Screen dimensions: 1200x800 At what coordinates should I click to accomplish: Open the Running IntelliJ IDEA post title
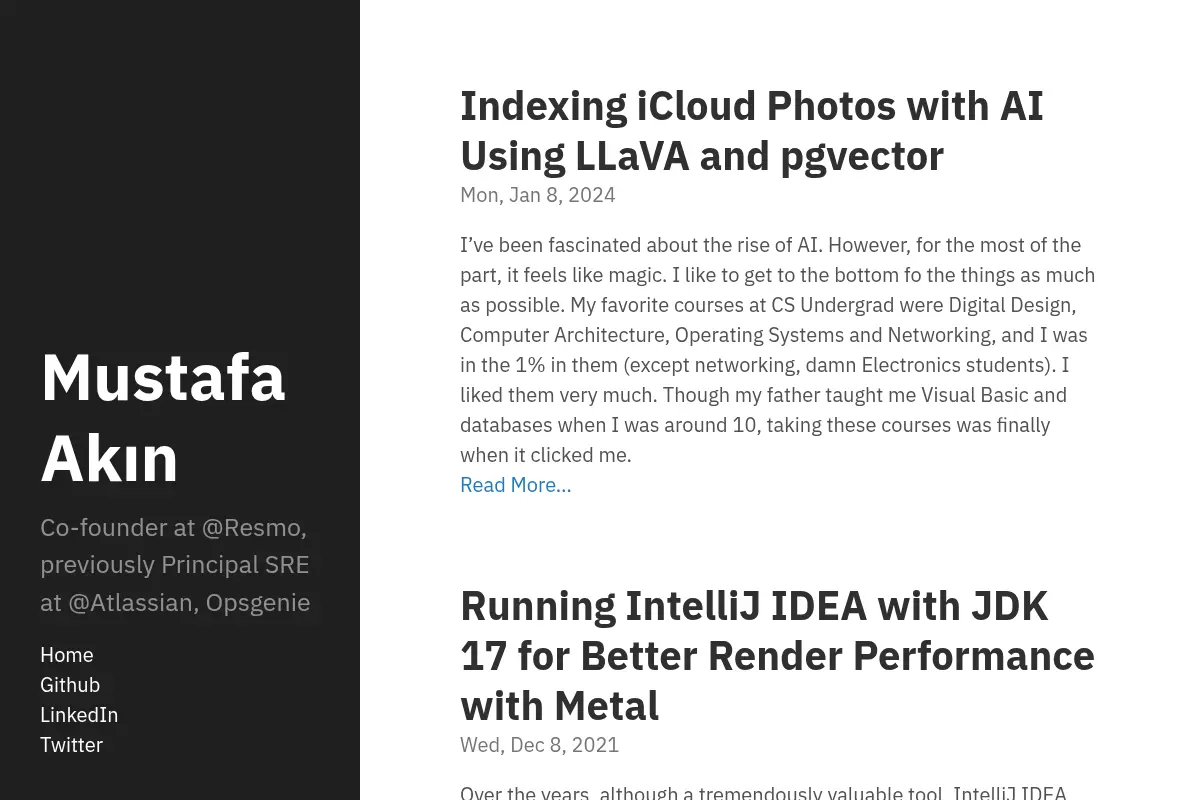tap(777, 656)
